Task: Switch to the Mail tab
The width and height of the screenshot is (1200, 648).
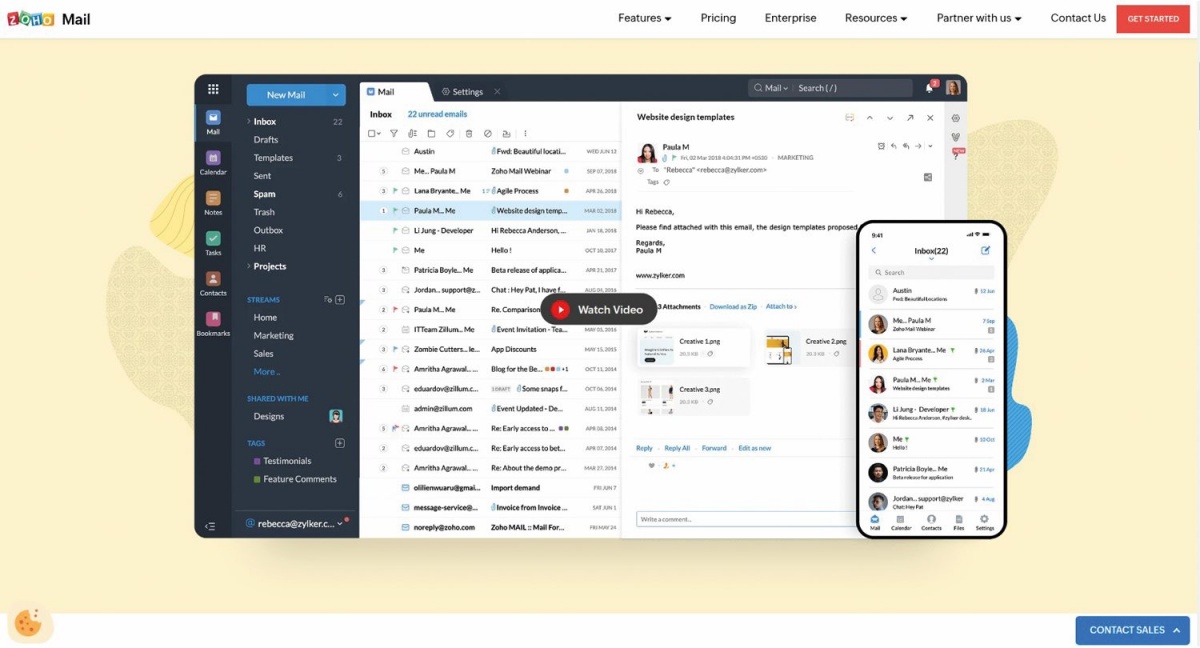Action: click(x=394, y=92)
